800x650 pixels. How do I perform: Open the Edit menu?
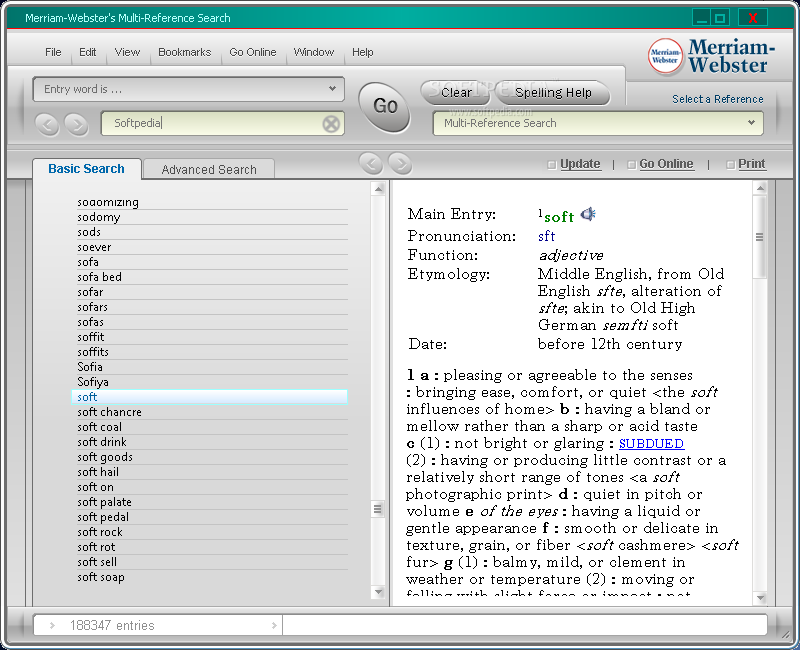point(87,52)
